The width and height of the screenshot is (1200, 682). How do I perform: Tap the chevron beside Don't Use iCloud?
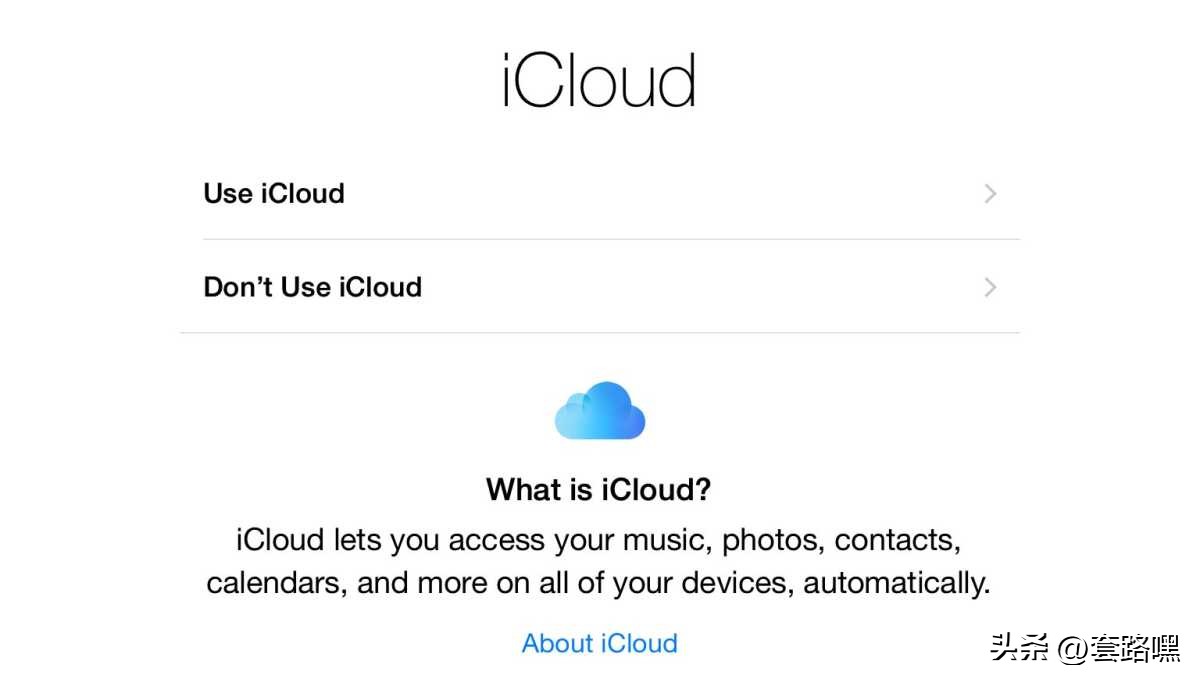point(990,288)
